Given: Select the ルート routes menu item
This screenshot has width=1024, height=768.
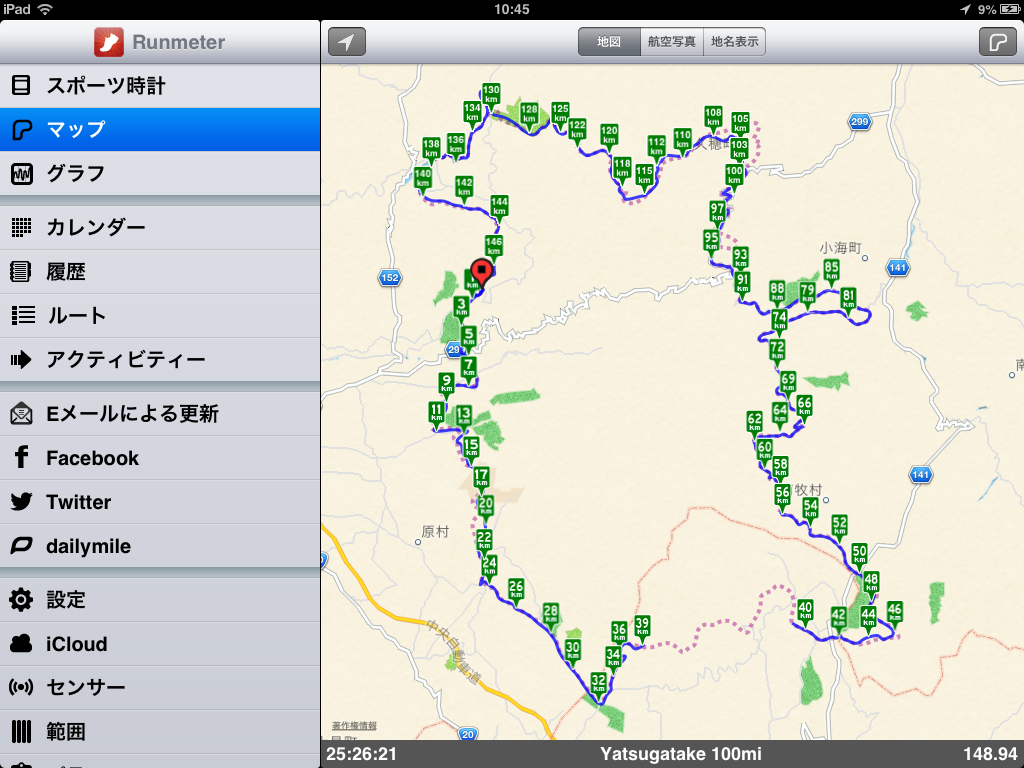Looking at the screenshot, I should tap(160, 316).
